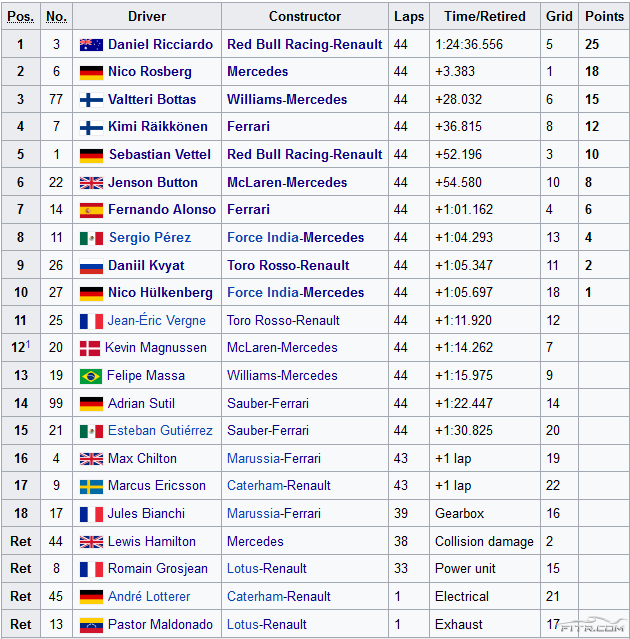Viewport: 630px width, 639px height.
Task: Click the Swedish flag next to Marcus Ericsson
Action: click(x=91, y=486)
